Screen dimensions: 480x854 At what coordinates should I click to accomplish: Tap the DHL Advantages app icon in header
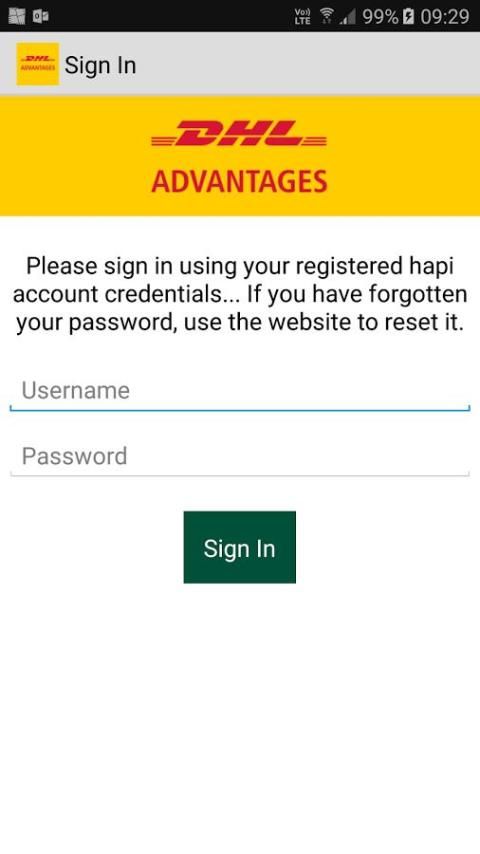[38, 64]
